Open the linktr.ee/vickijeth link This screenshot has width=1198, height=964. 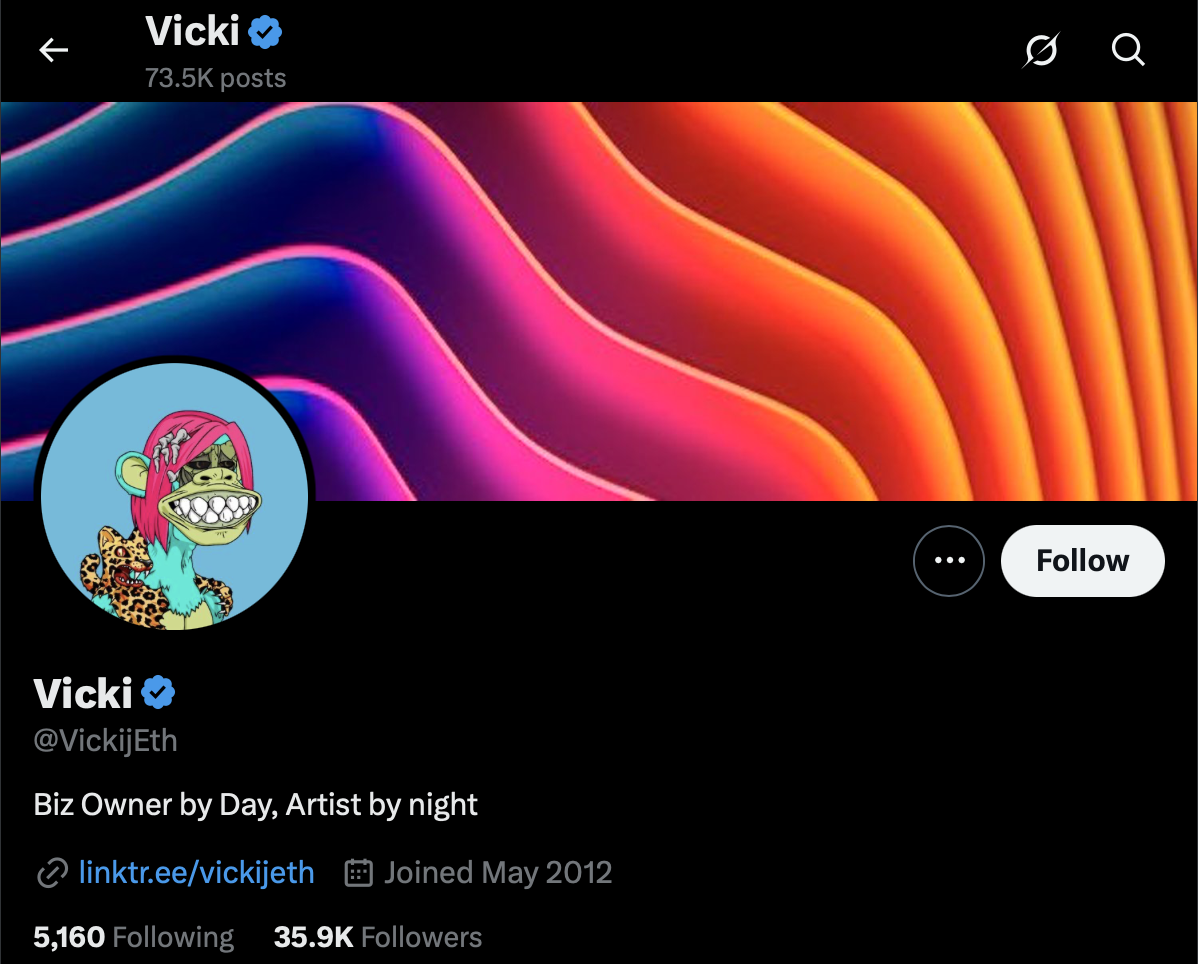click(196, 872)
